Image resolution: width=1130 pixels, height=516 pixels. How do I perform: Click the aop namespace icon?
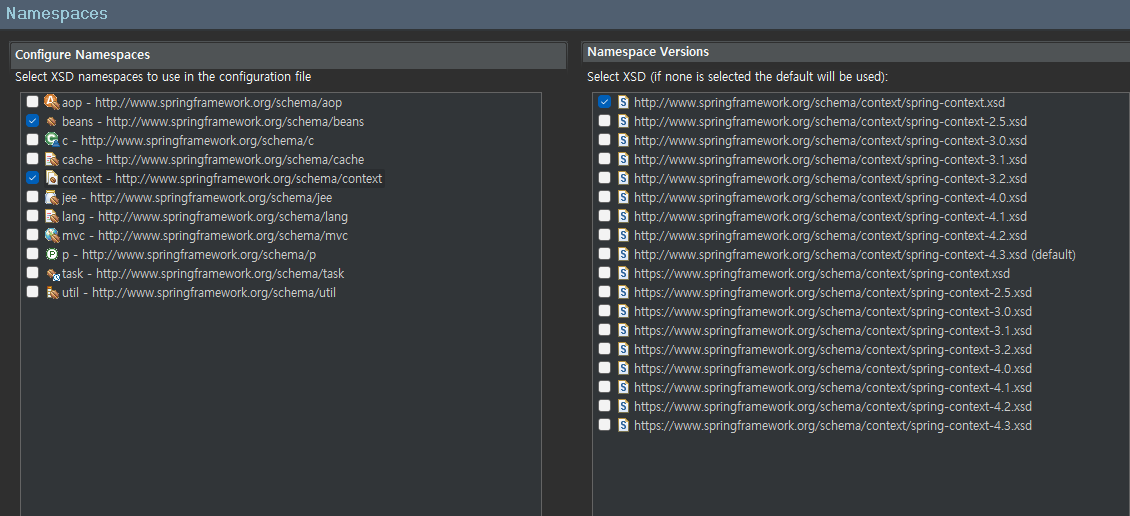click(x=51, y=102)
